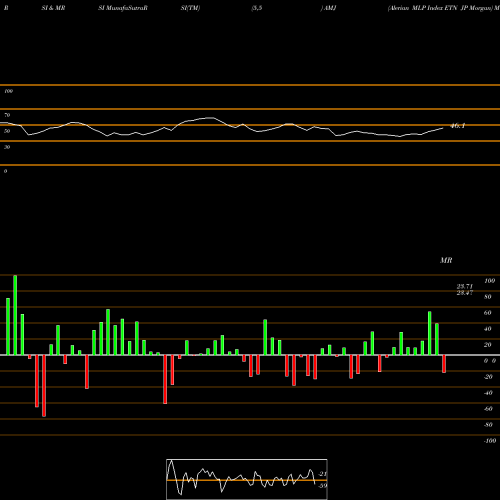Click the '0 0' zero label on MR axis
This screenshot has width=500, height=500.
tap(490, 361)
